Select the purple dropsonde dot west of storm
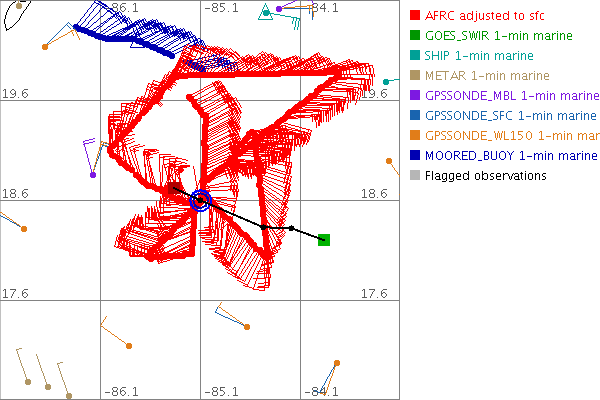Image resolution: width=600 pixels, height=400 pixels. (x=93, y=175)
